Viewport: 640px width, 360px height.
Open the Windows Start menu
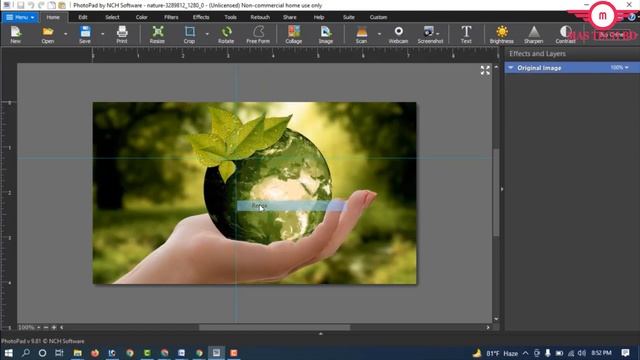click(x=8, y=353)
